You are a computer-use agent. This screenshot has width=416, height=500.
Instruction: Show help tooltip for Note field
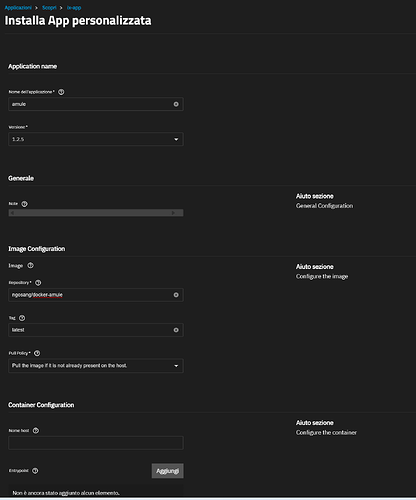click(x=24, y=204)
